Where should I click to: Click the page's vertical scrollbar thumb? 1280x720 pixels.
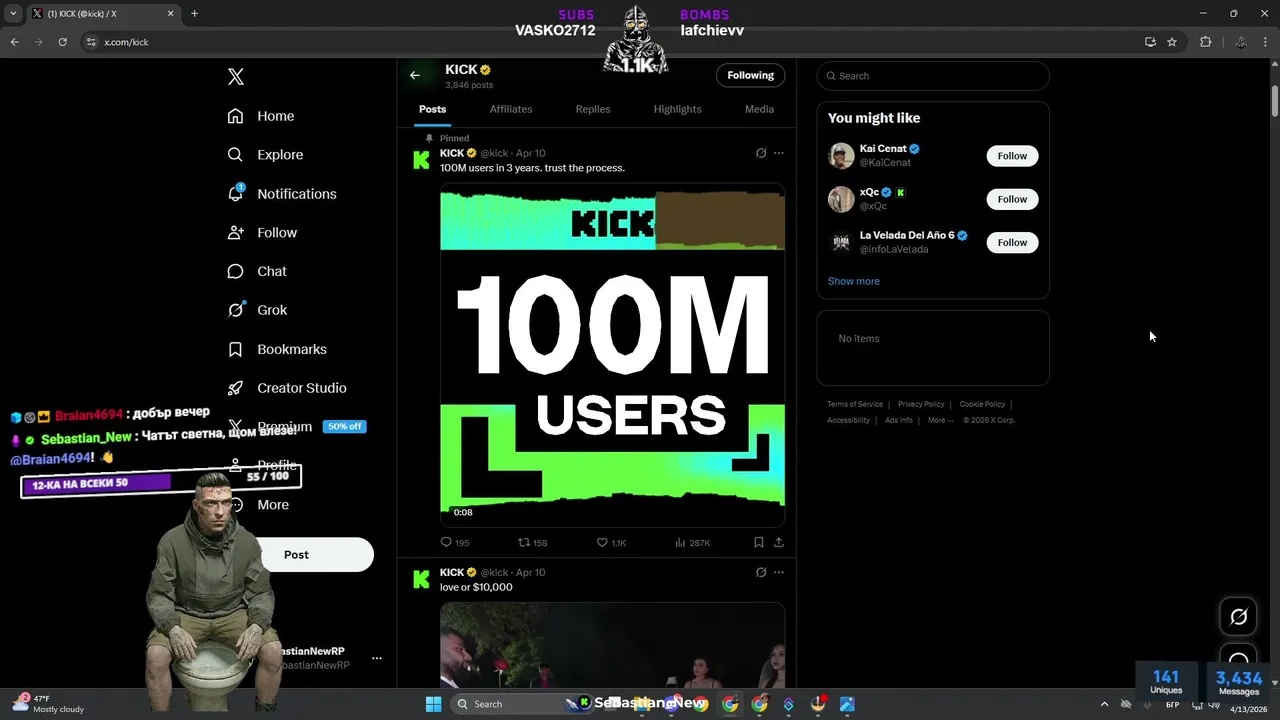pyautogui.click(x=1274, y=101)
